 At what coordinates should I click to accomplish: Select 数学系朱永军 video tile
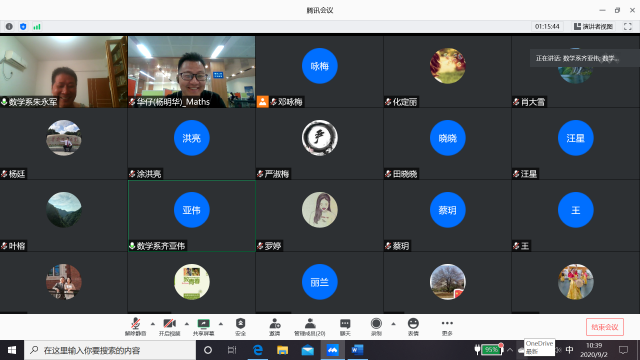pyautogui.click(x=64, y=72)
